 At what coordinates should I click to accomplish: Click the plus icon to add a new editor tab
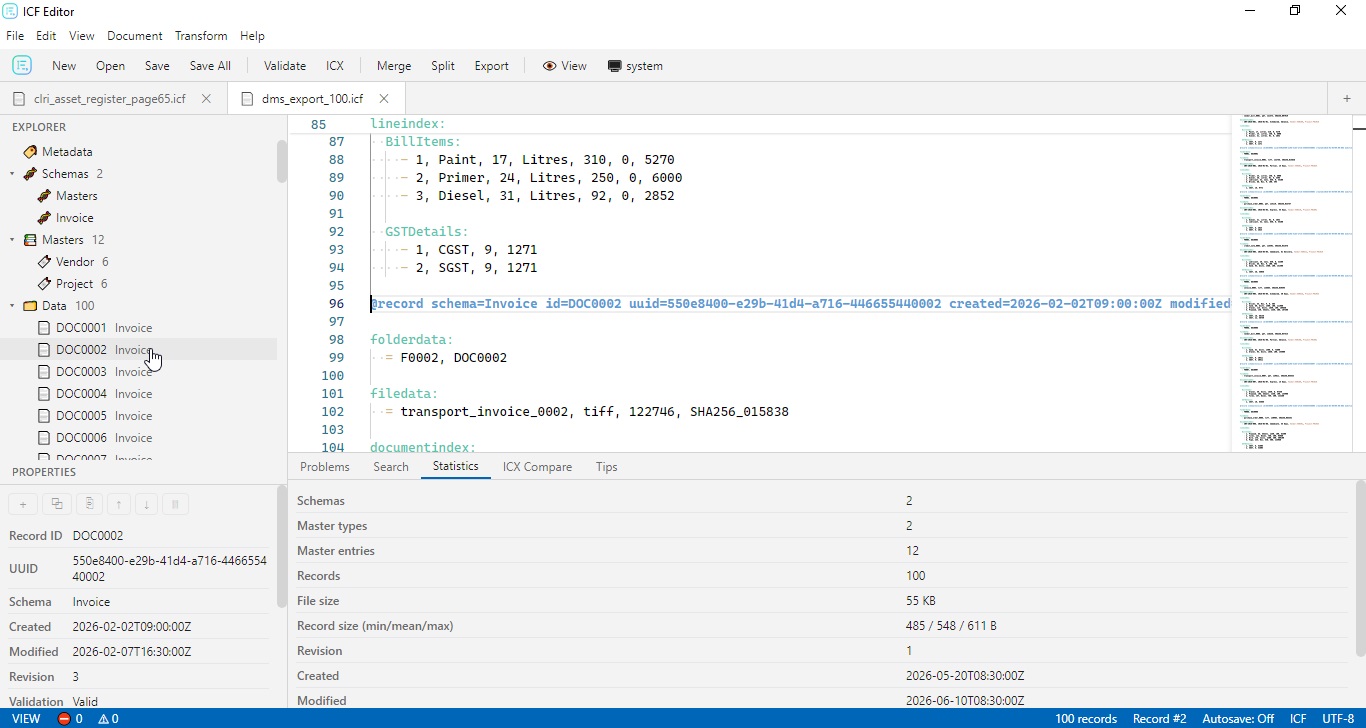click(x=1347, y=98)
